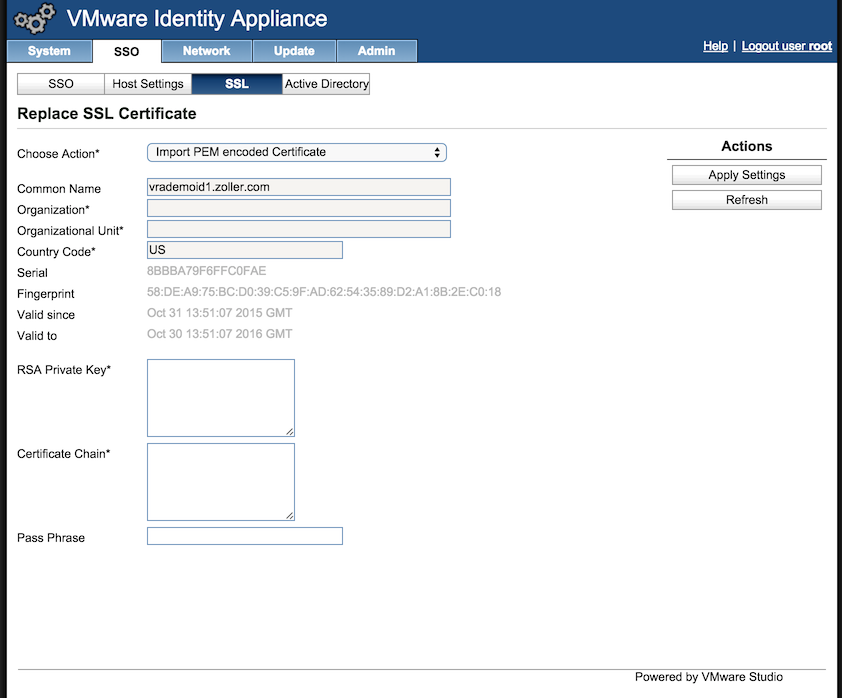Screen dimensions: 842x698
Task: Click the Refresh button
Action: tap(746, 200)
